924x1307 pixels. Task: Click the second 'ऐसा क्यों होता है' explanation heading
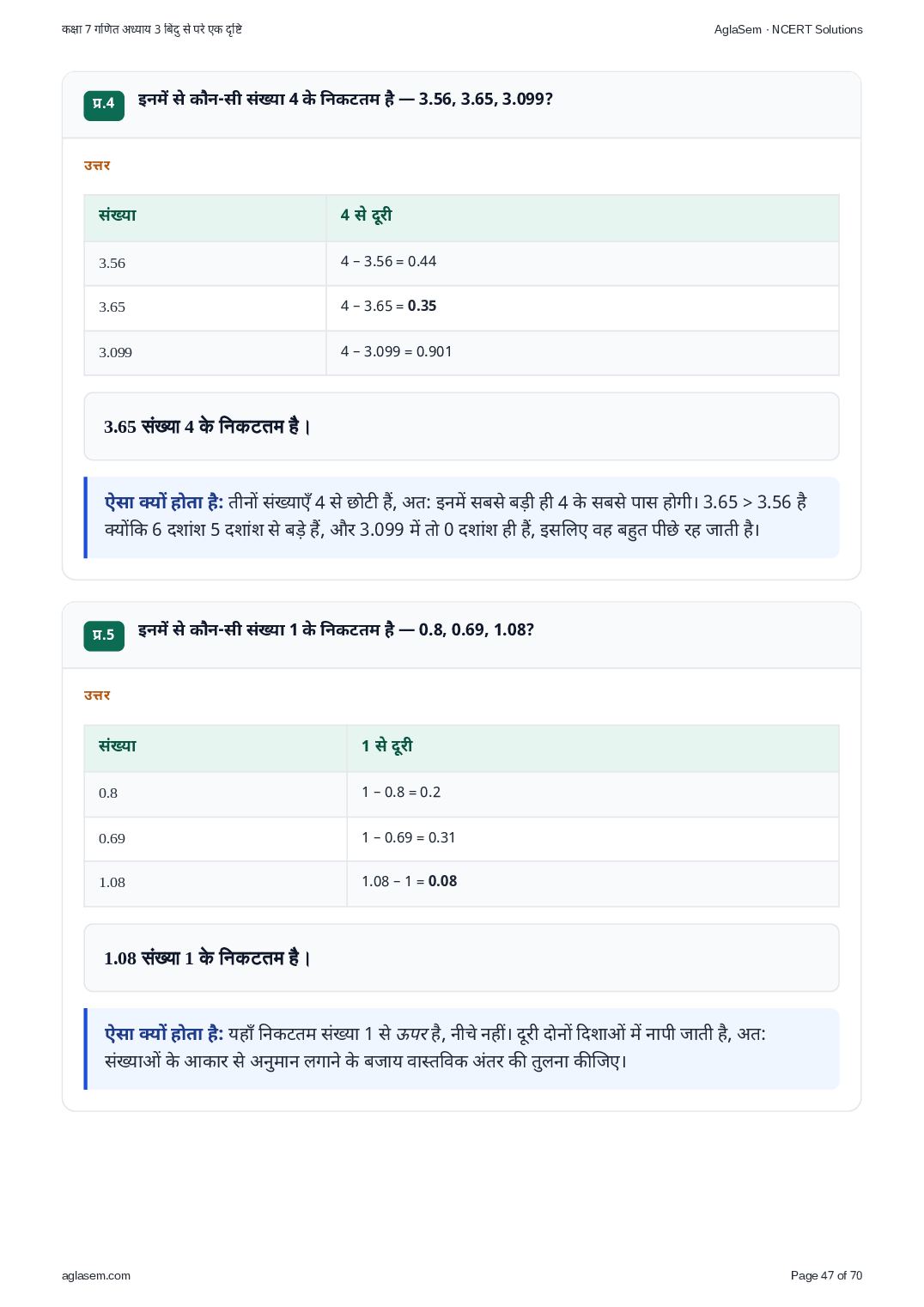[x=164, y=1034]
